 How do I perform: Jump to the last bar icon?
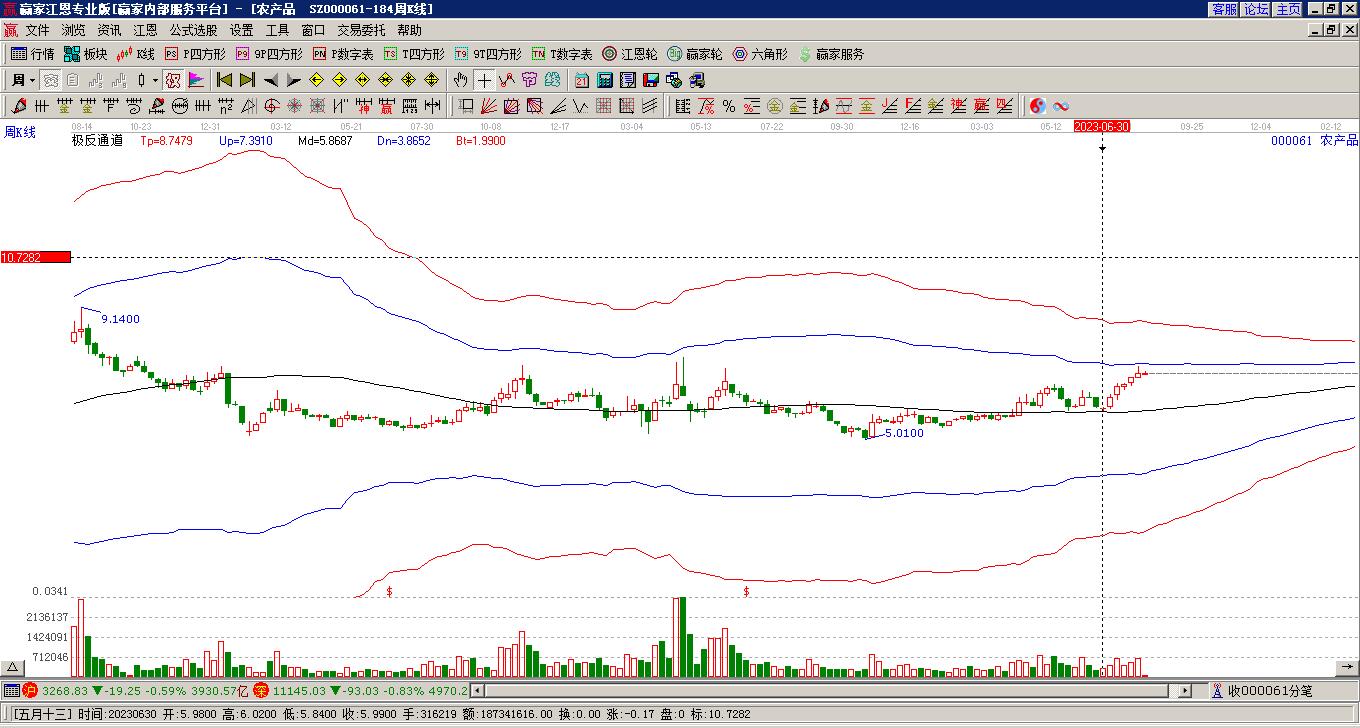(x=247, y=80)
